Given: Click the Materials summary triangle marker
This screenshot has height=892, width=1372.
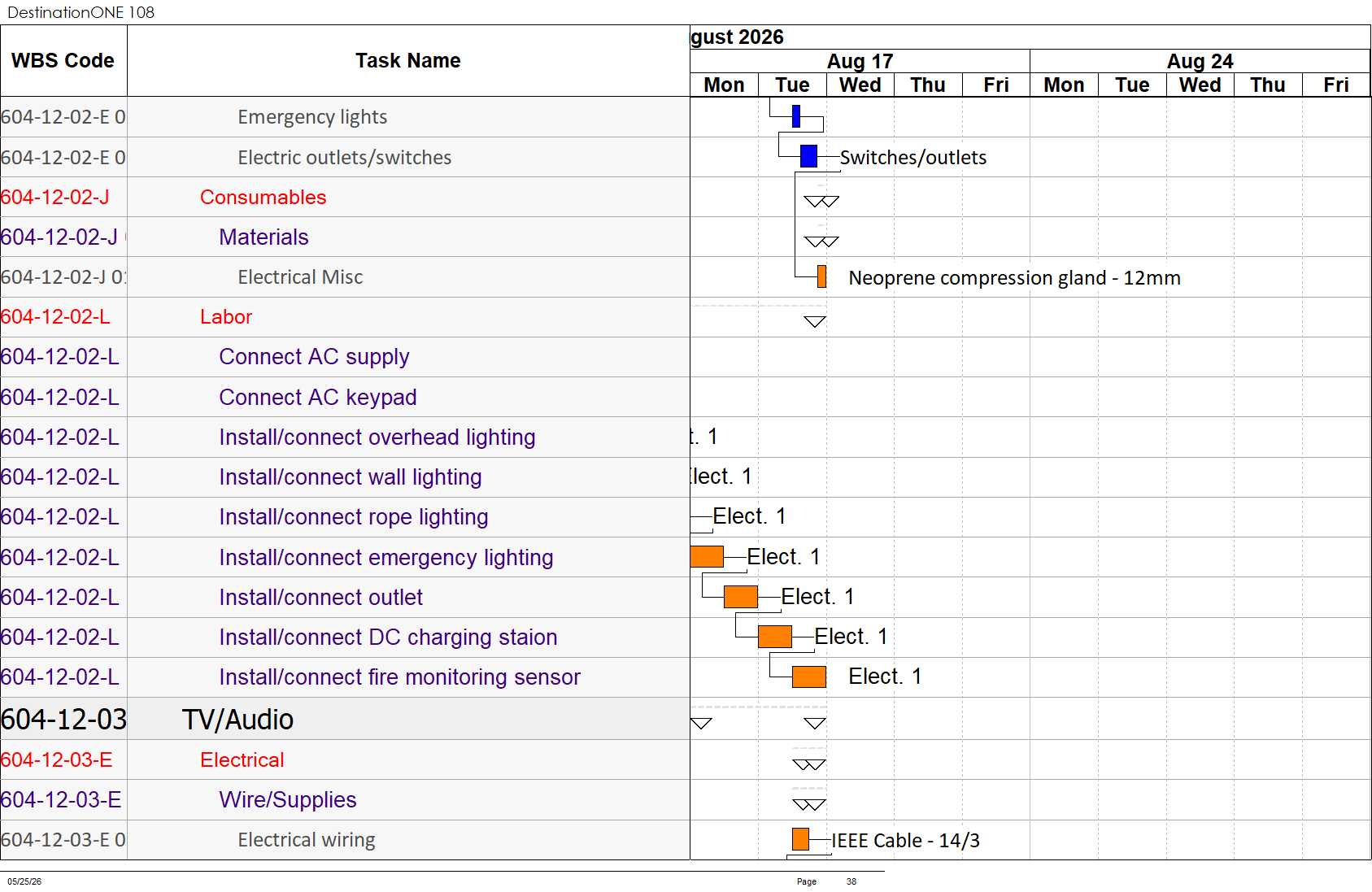Looking at the screenshot, I should tap(821, 241).
